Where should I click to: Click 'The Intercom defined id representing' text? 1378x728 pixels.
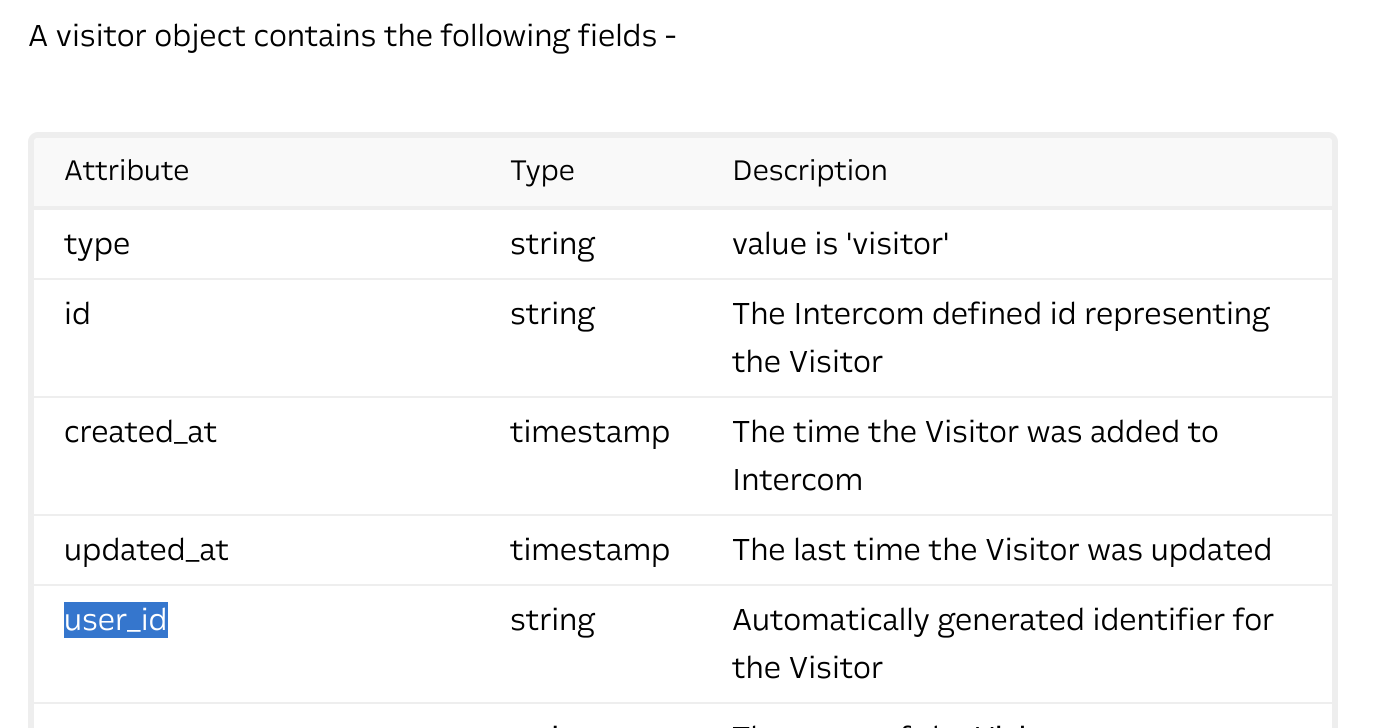[x=1000, y=314]
